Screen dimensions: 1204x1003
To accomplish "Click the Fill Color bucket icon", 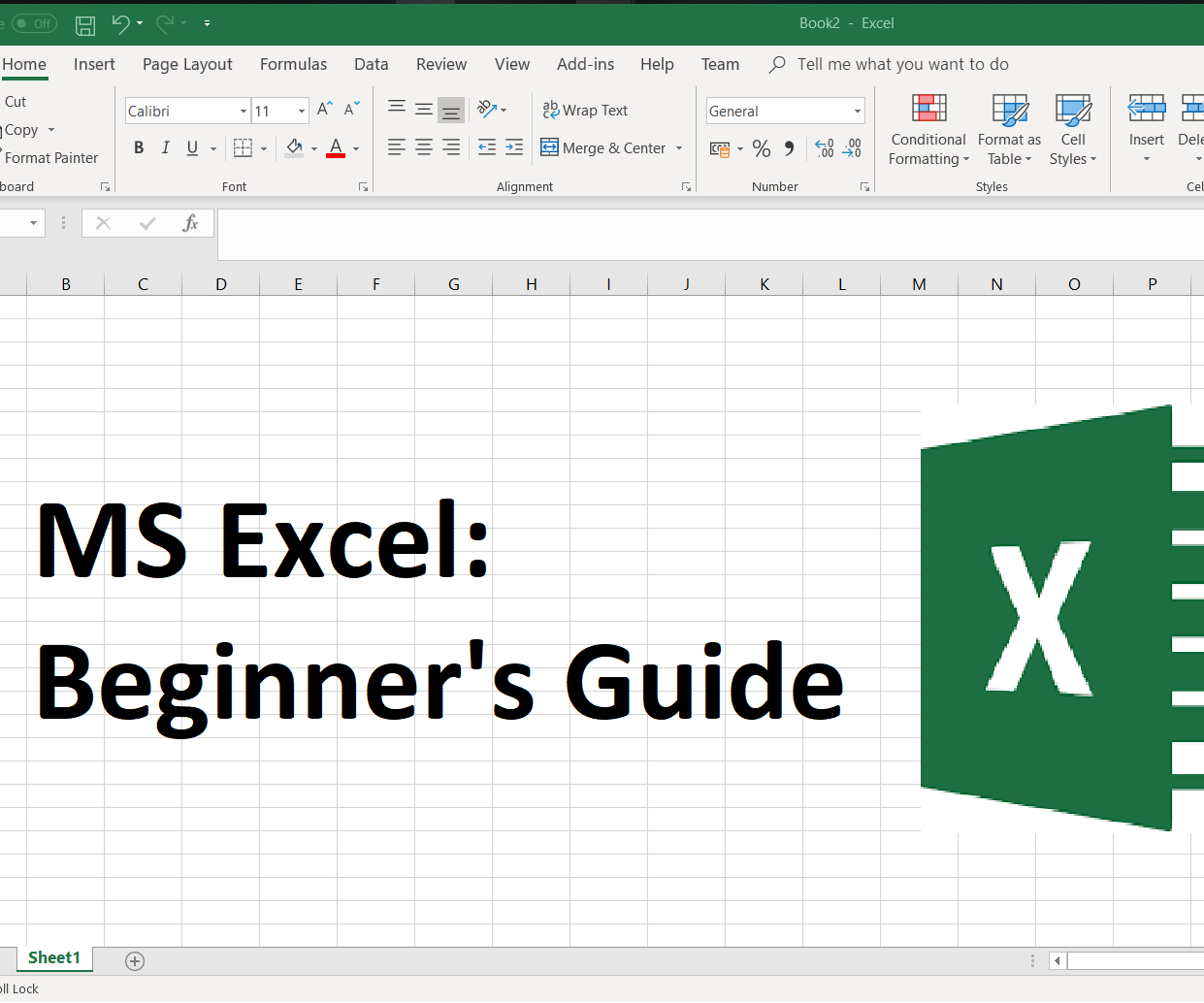I will pos(294,147).
